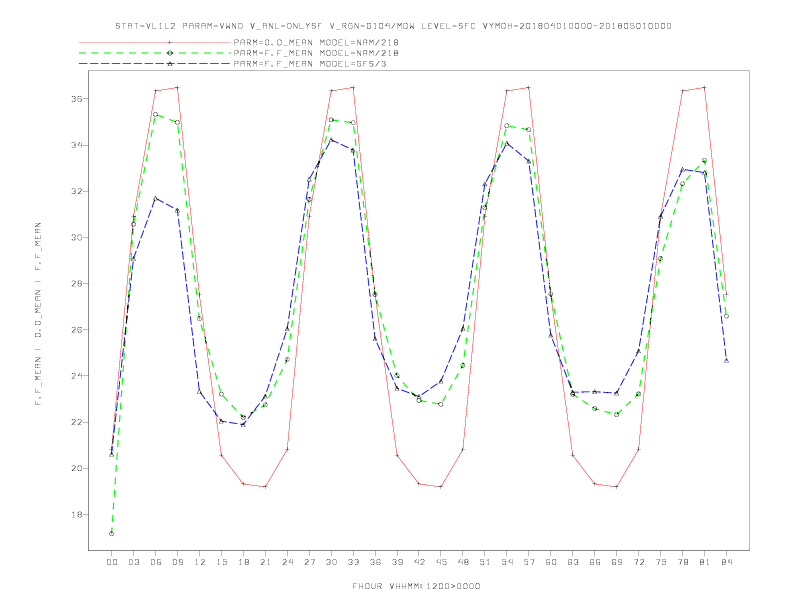Click x-axis tick label 03
Image resolution: width=792 pixels, height=612 pixels.
click(x=133, y=562)
